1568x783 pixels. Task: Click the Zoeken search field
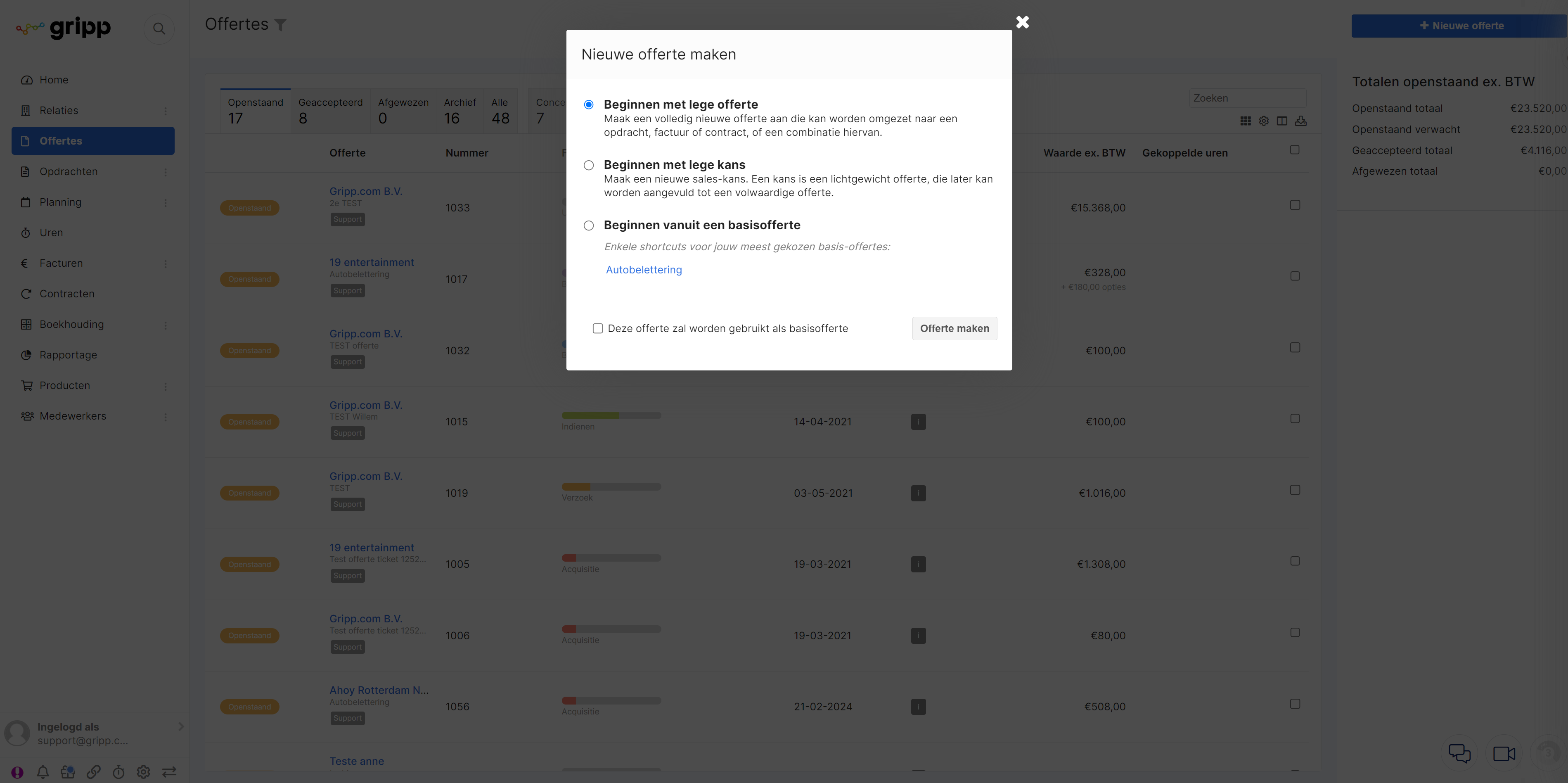[x=1247, y=98]
